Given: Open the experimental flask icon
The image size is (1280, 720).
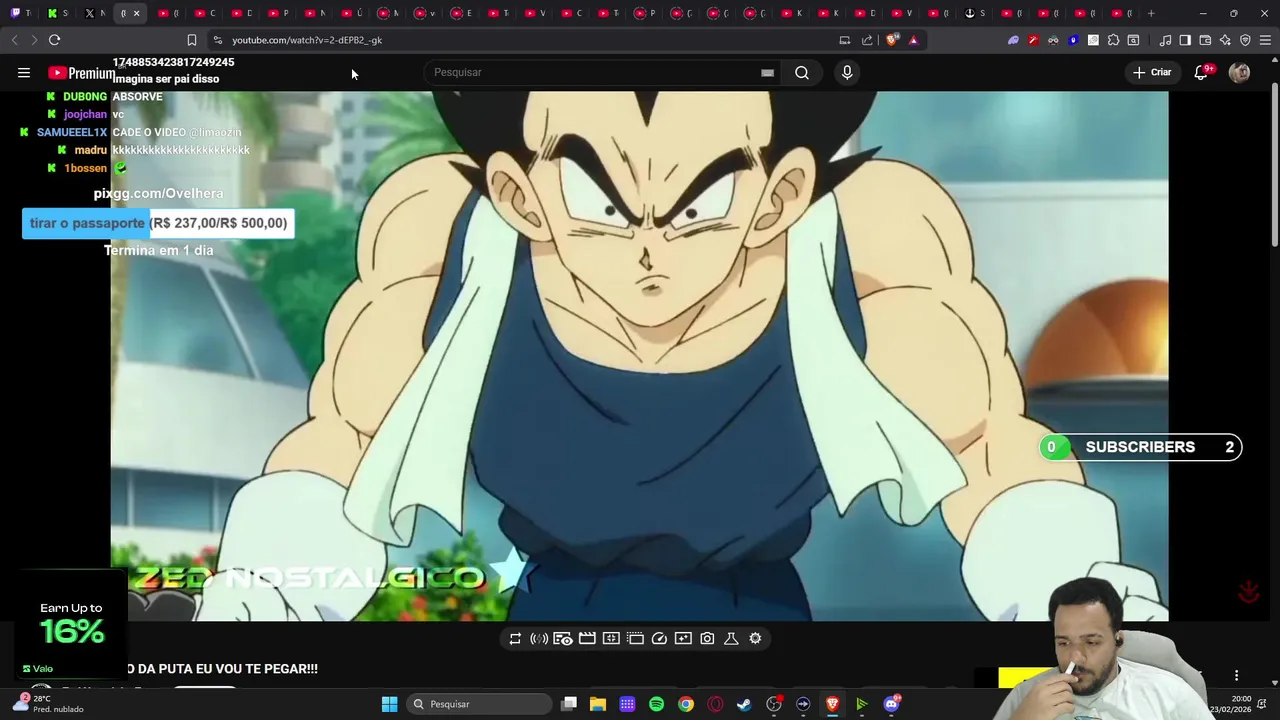Looking at the screenshot, I should coord(731,638).
